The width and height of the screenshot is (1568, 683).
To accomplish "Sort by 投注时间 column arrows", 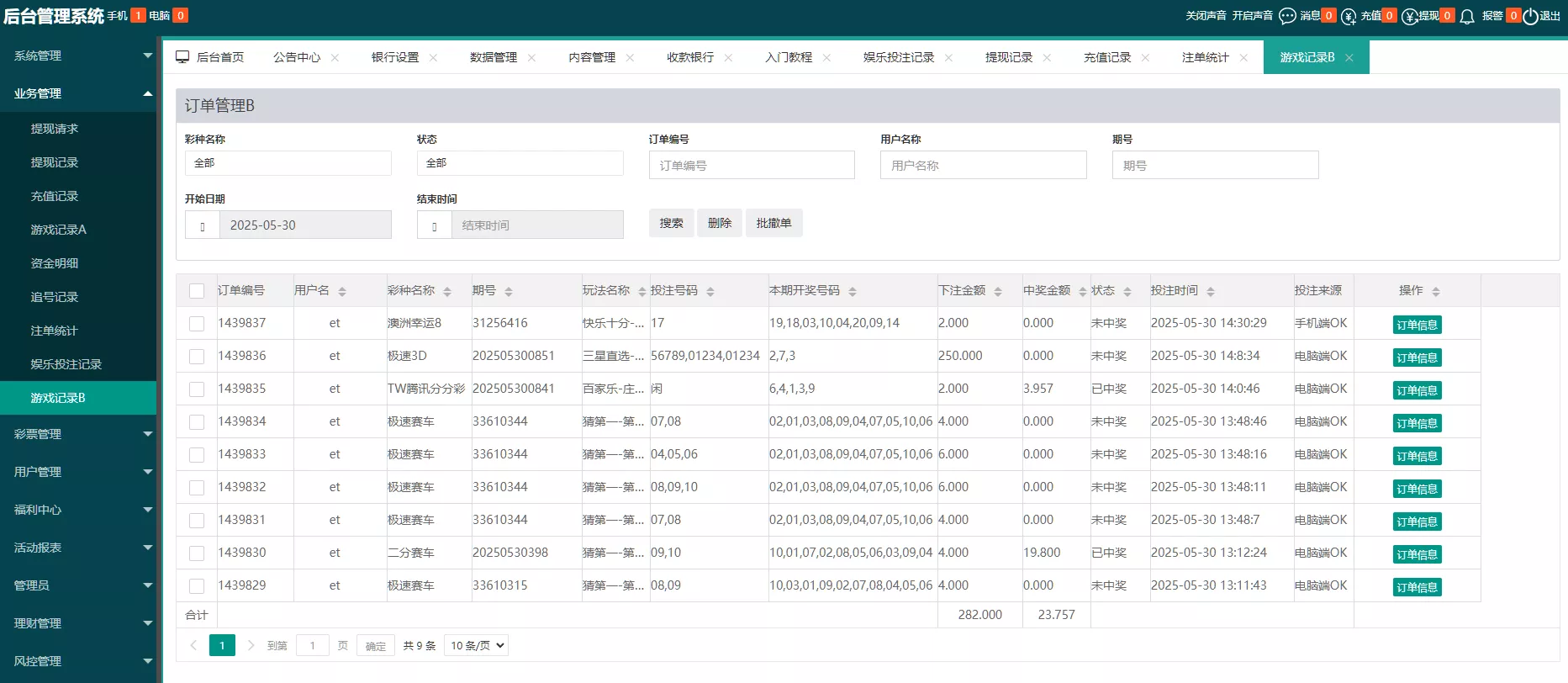I will tap(1211, 291).
